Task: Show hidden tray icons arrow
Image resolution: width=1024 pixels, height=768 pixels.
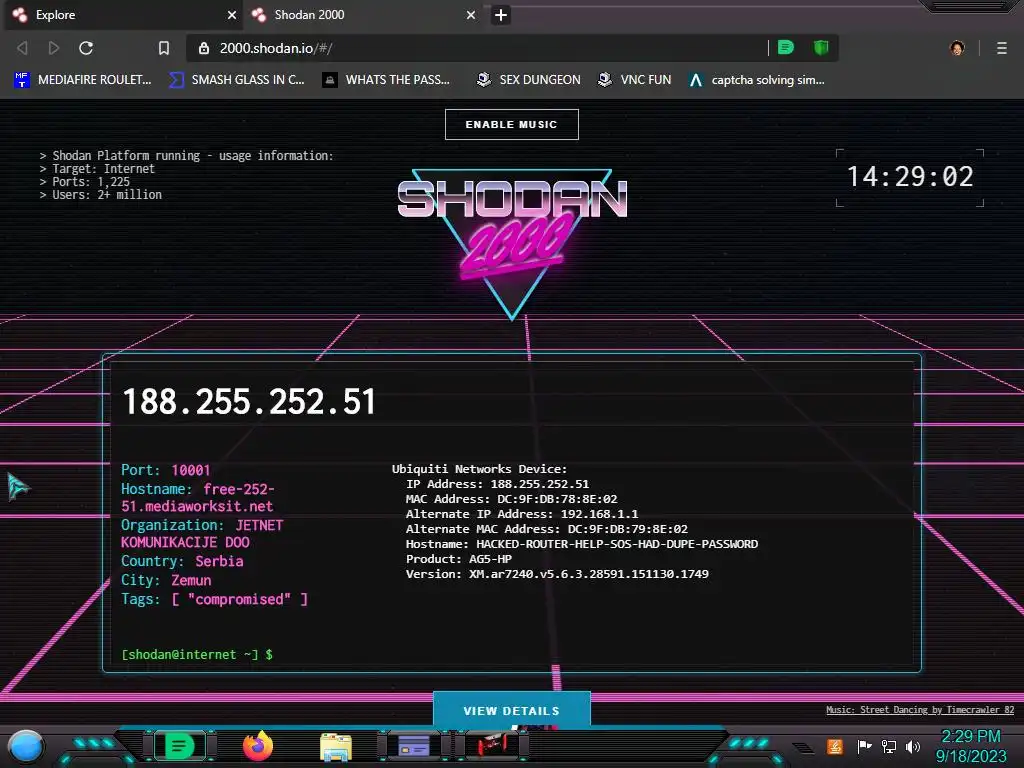Action: click(x=803, y=748)
